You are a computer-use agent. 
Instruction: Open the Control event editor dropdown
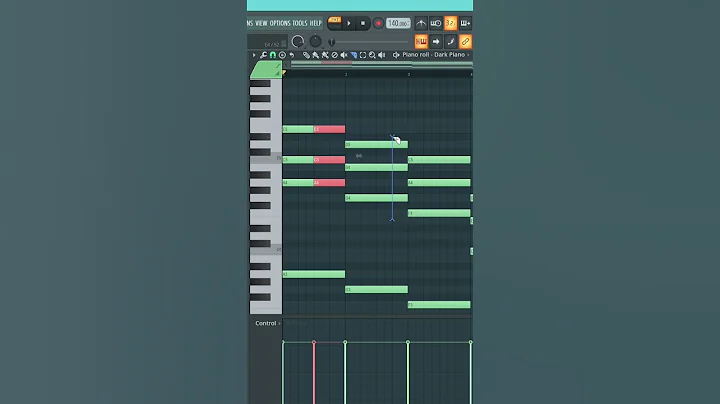pos(268,323)
